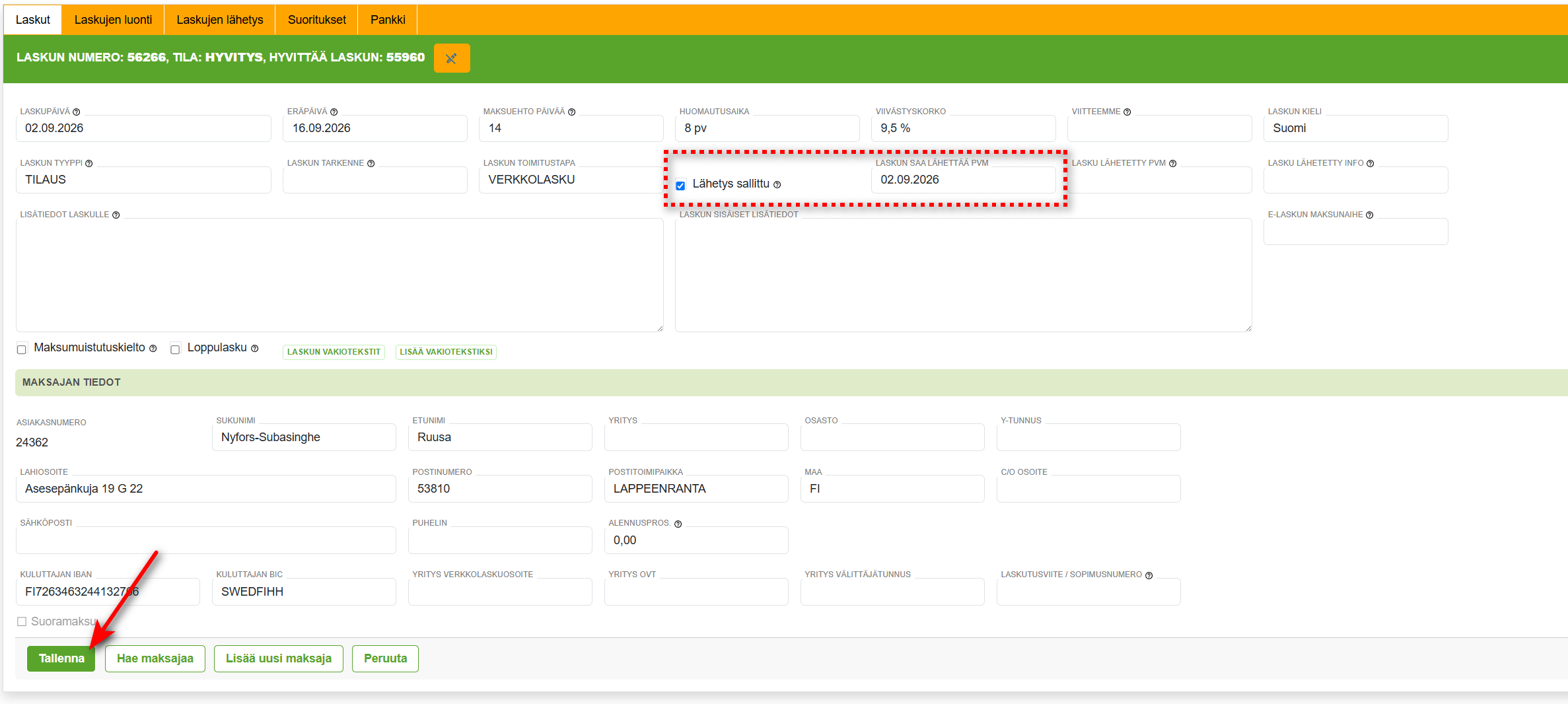1568x704 pixels.
Task: Uncheck the Lähetys sallittu checkbox
Action: [x=680, y=186]
